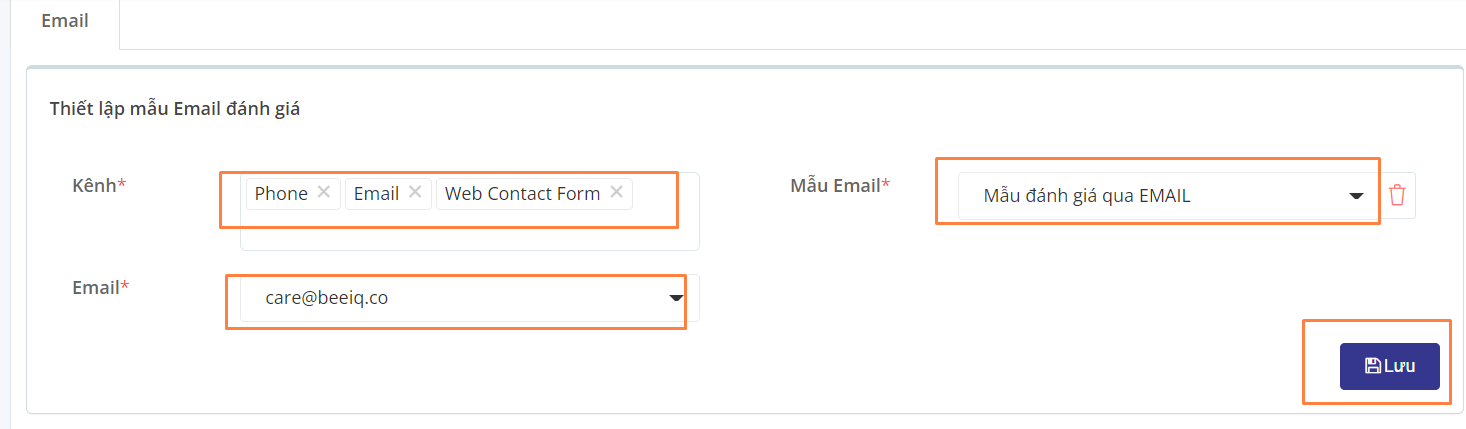Expand the sender Email dropdown arrow
The width and height of the screenshot is (1466, 429).
(x=676, y=298)
